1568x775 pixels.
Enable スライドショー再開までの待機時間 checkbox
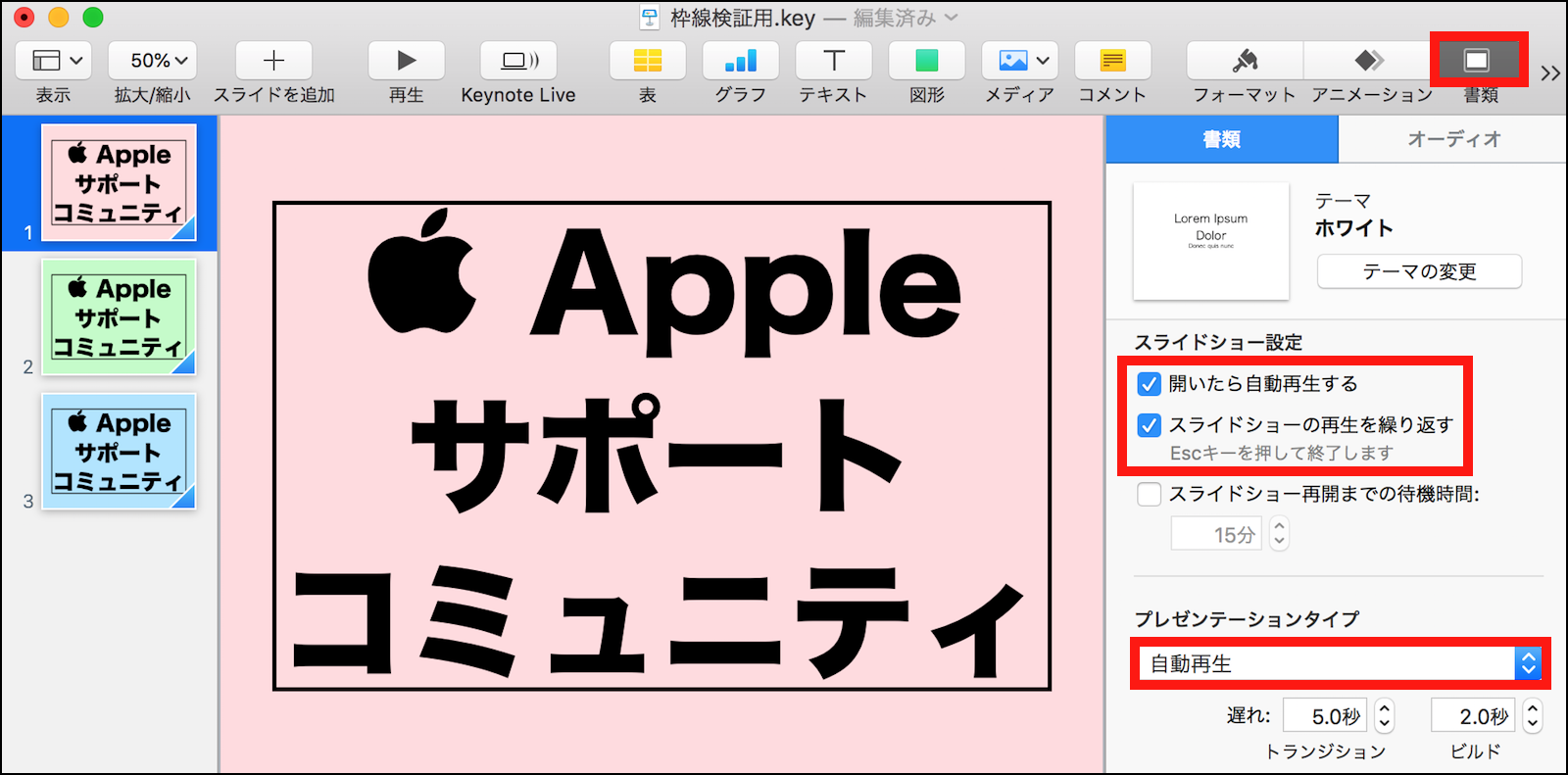(1149, 495)
